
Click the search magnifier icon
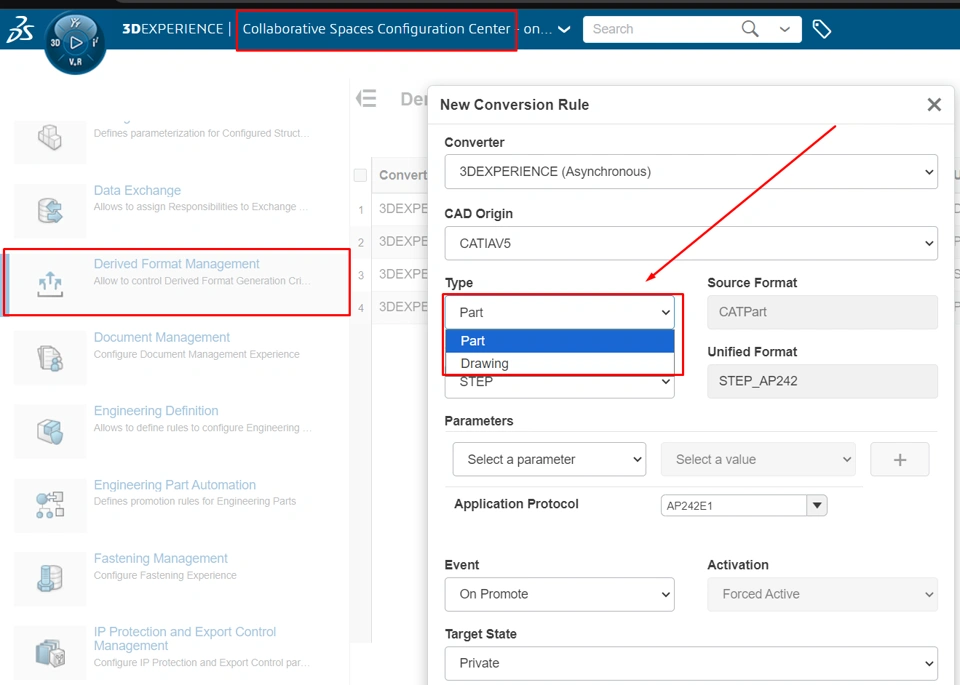pyautogui.click(x=750, y=29)
